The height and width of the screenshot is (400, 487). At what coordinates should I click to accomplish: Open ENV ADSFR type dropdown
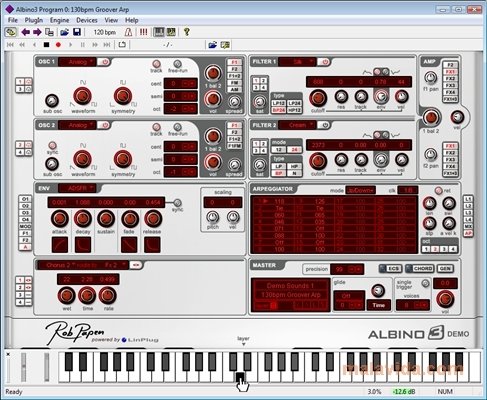click(77, 188)
